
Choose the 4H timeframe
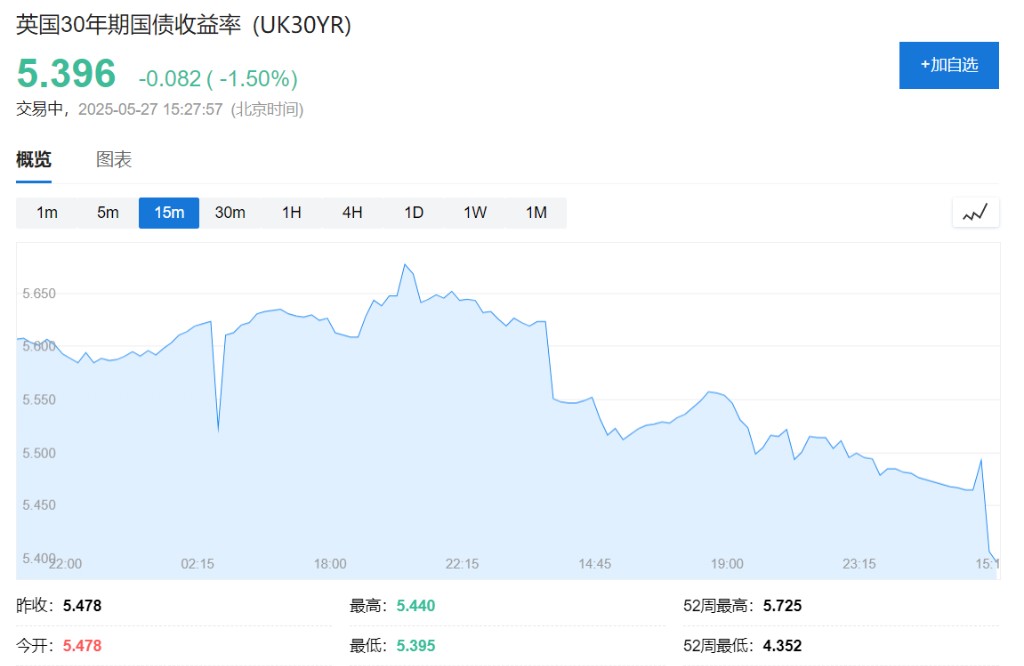click(352, 212)
